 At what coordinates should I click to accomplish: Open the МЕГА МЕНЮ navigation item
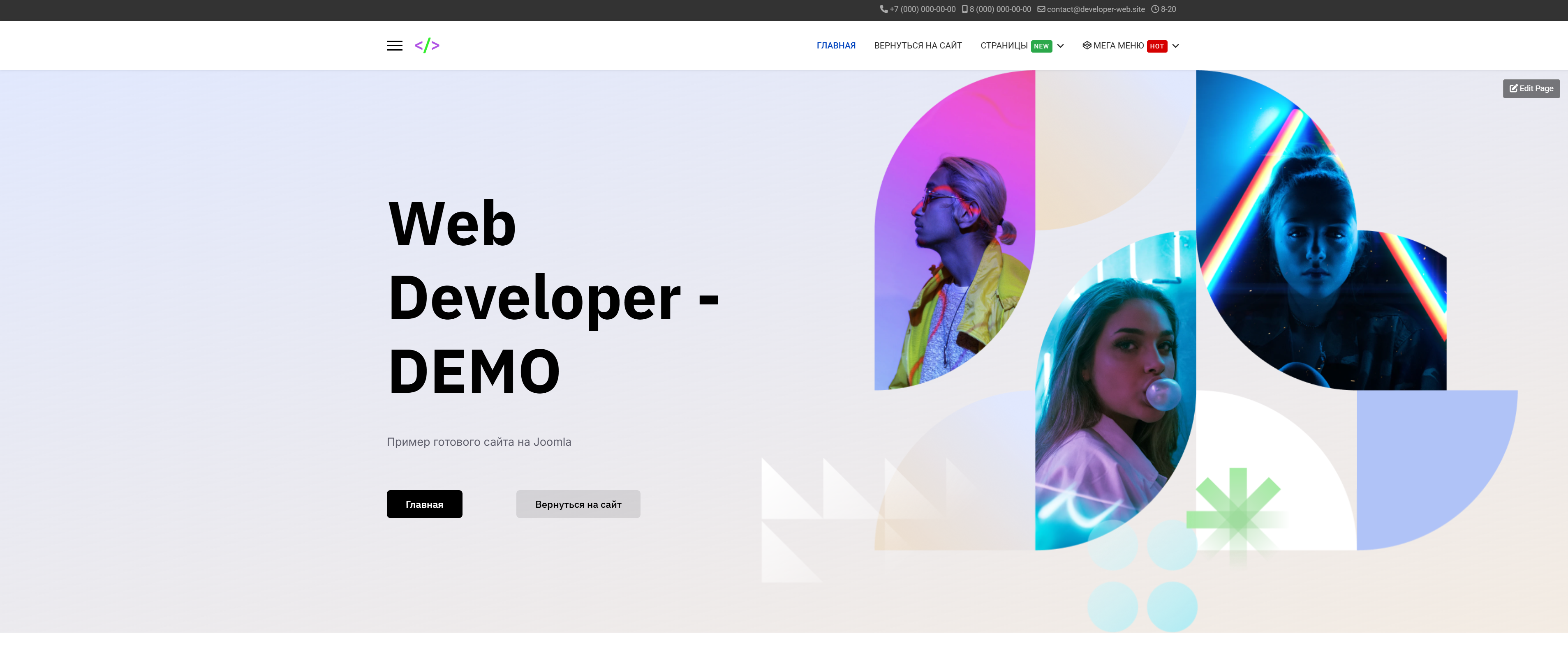(1118, 46)
